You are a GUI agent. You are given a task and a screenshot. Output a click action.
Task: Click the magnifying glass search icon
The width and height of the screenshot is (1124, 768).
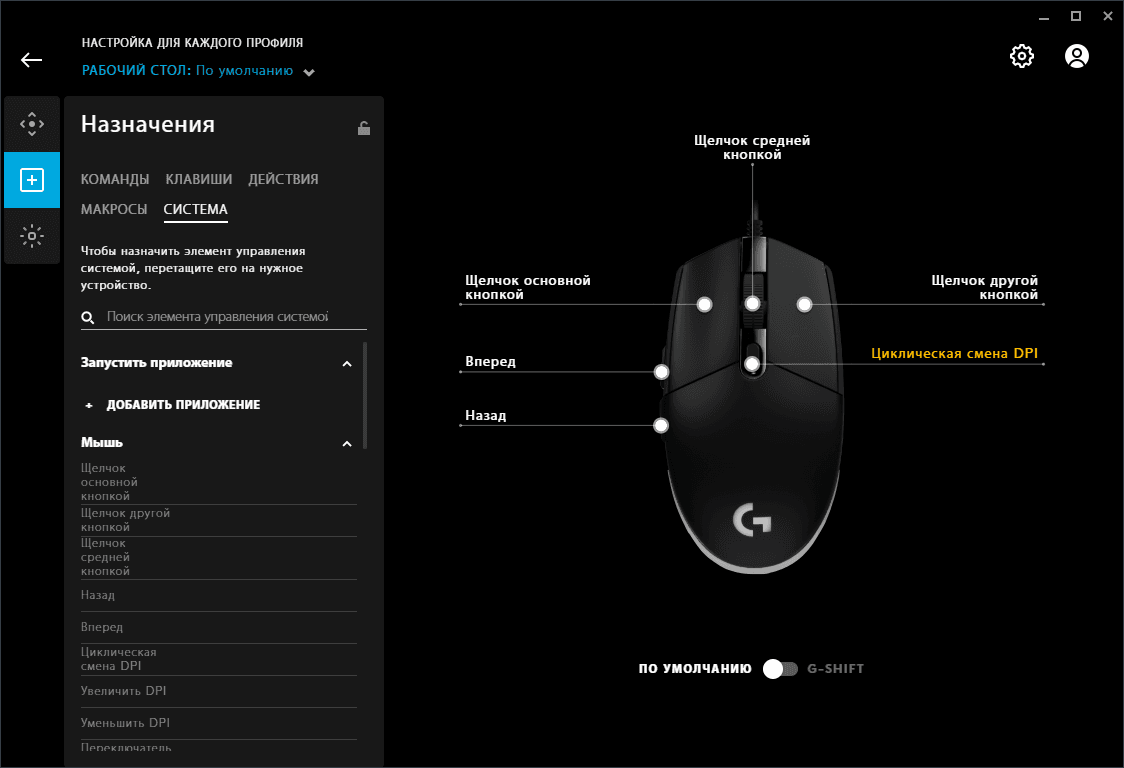tap(88, 318)
